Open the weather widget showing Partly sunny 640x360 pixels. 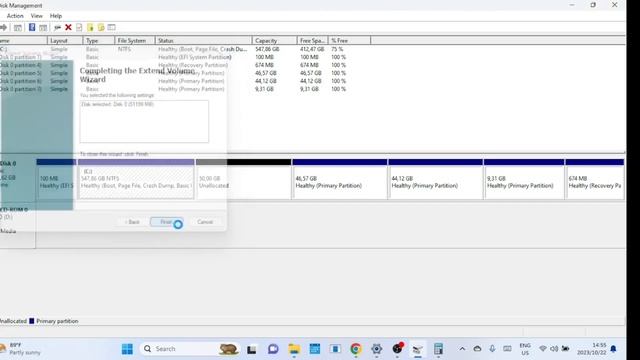[x=21, y=349]
